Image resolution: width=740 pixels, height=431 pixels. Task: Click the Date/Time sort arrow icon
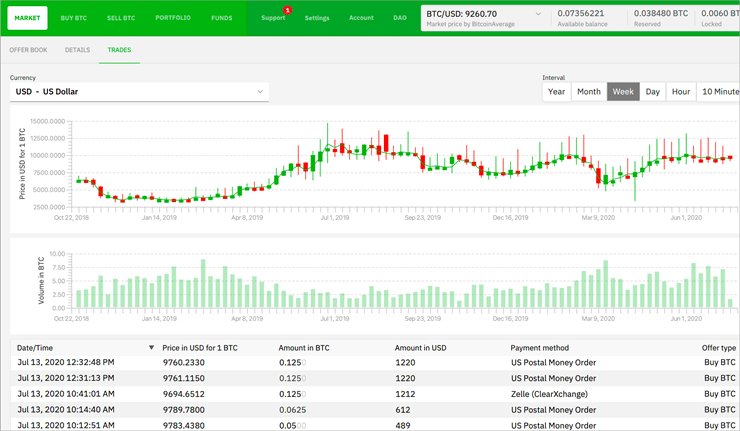pyautogui.click(x=151, y=347)
